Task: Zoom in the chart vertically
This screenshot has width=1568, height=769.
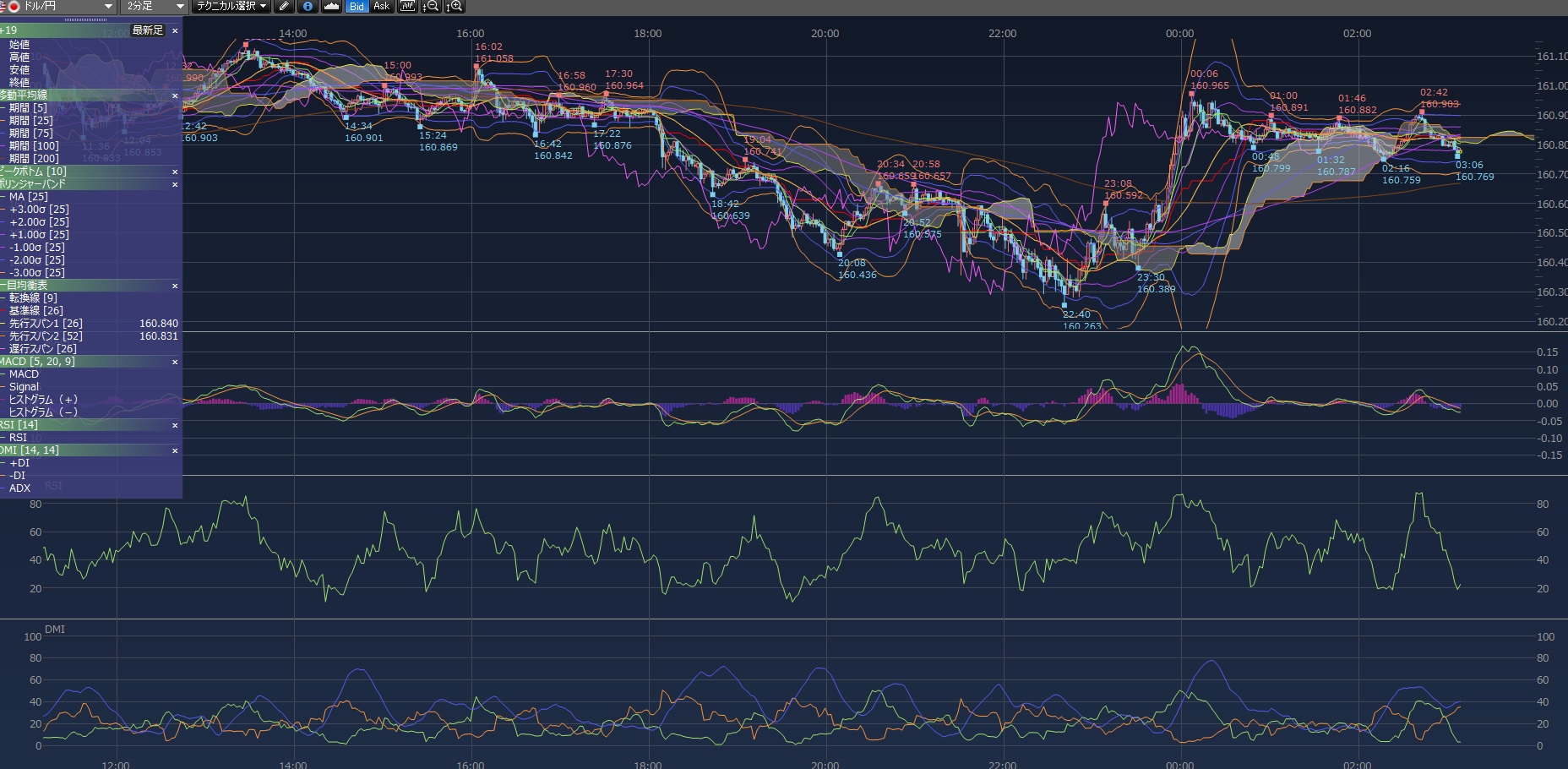Action: pyautogui.click(x=455, y=7)
